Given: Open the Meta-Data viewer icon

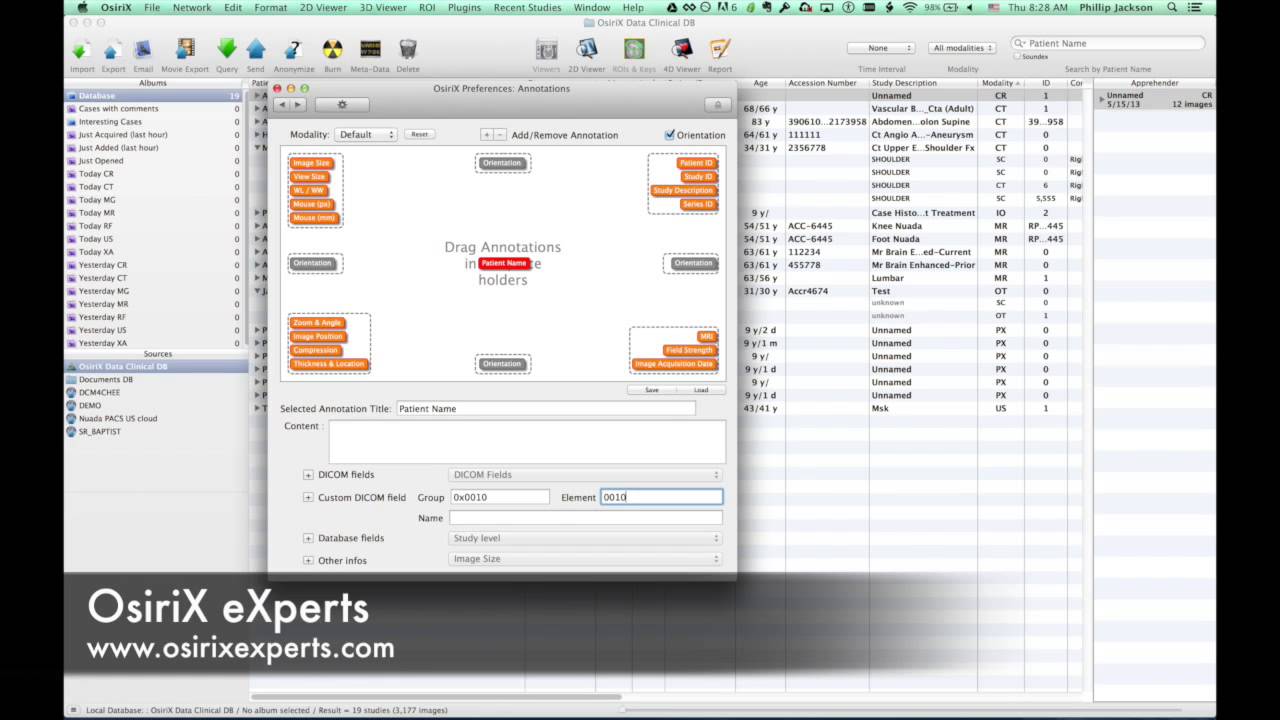Looking at the screenshot, I should click(370, 50).
